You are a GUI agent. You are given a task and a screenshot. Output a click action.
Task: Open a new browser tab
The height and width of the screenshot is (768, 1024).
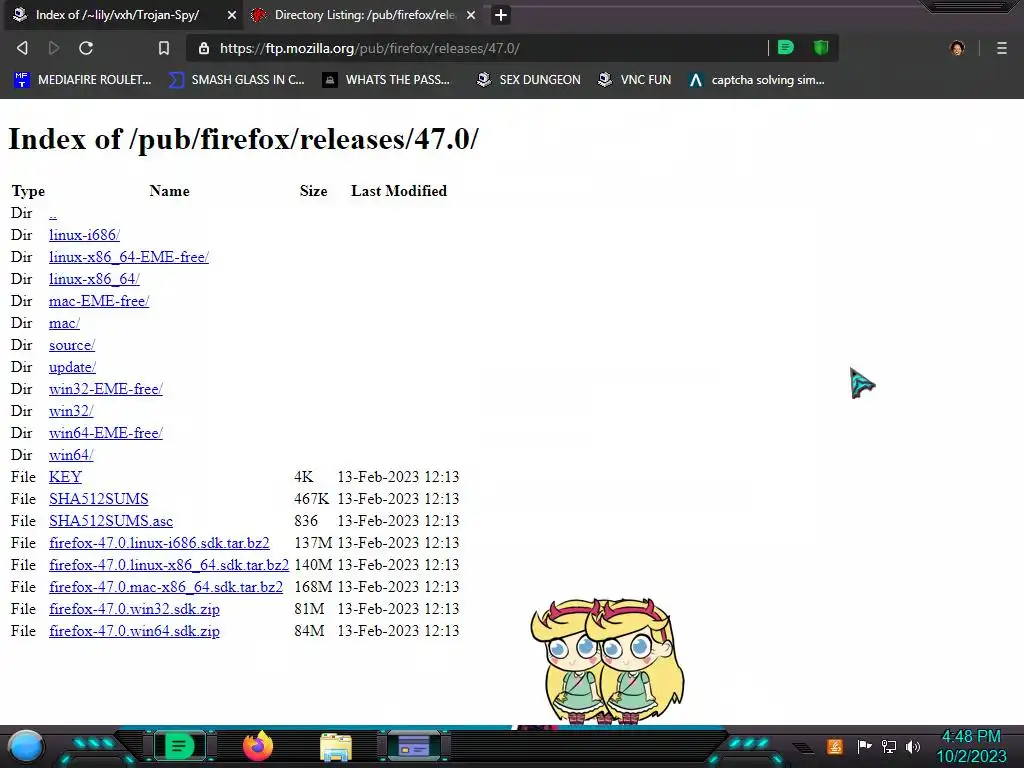[500, 15]
